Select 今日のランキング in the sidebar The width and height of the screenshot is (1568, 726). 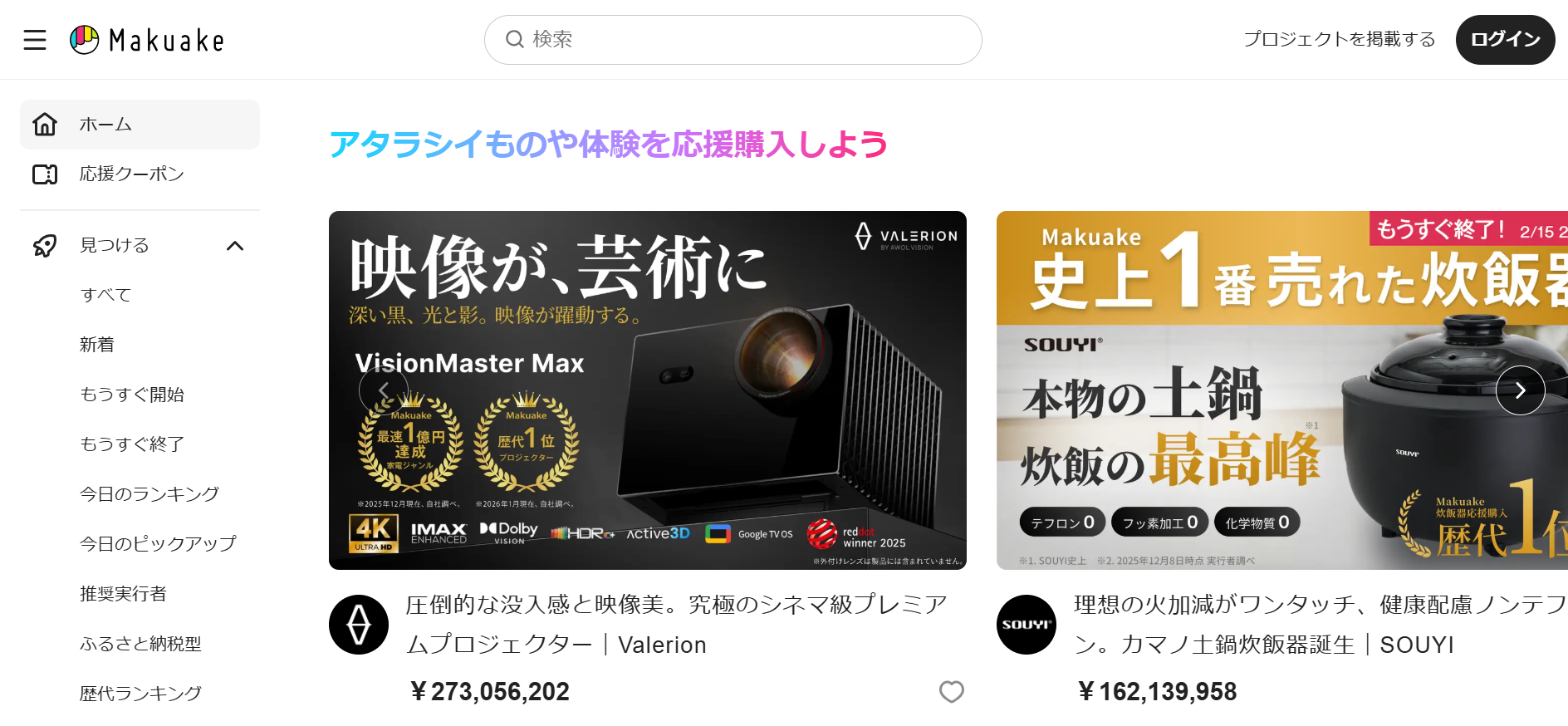tap(149, 494)
